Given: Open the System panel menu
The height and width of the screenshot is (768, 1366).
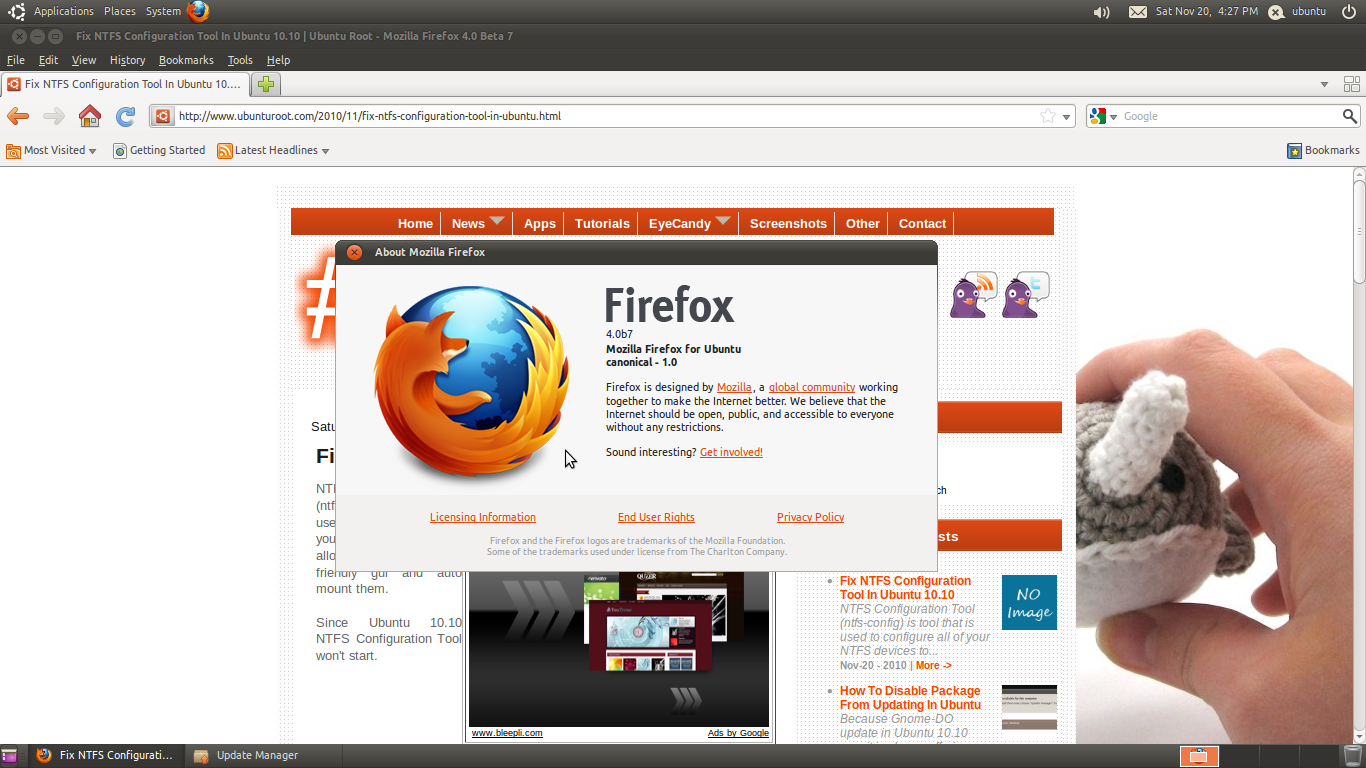Looking at the screenshot, I should pos(163,12).
